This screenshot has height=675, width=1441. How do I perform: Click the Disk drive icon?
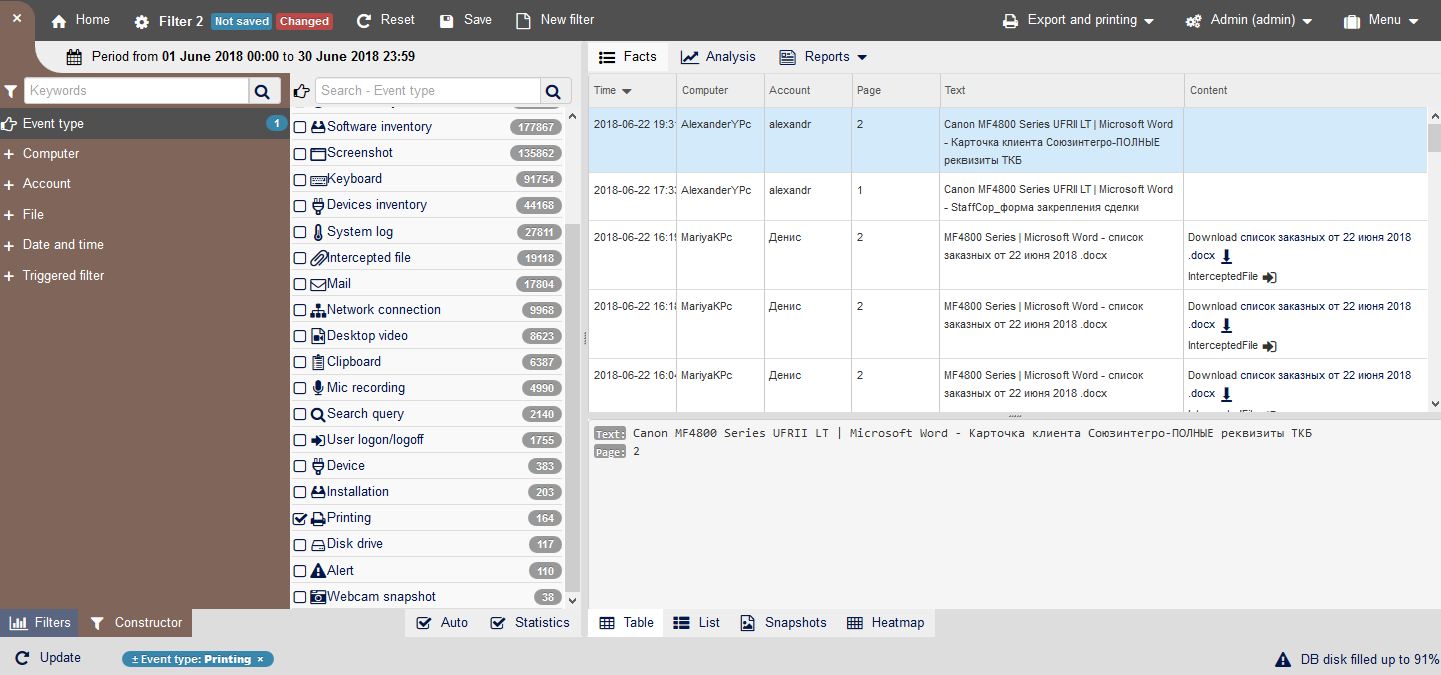pos(318,544)
